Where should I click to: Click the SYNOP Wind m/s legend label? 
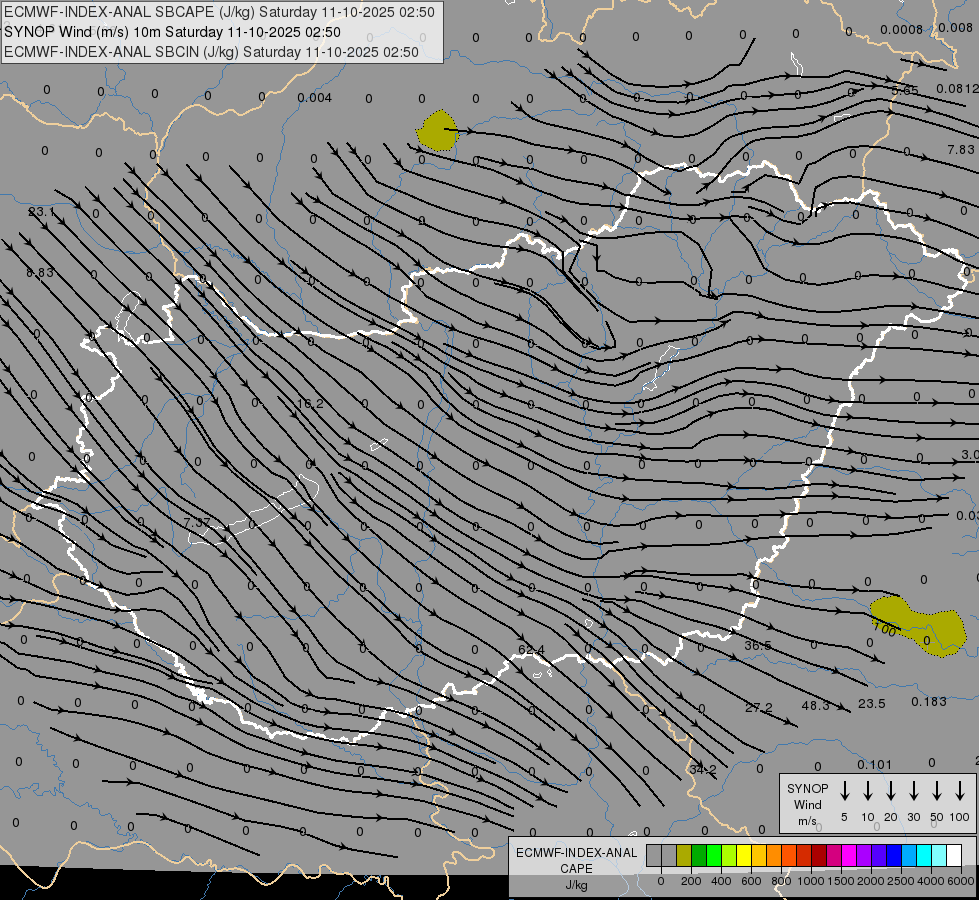(807, 804)
